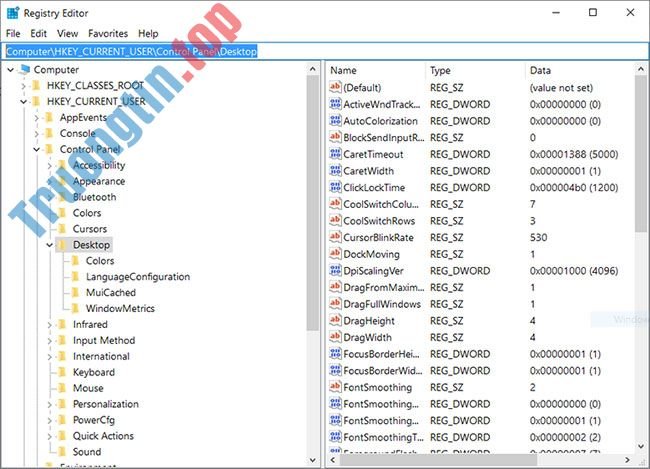This screenshot has height=469, width=650.
Task: Click tree pane scroll down arrow
Action: click(313, 460)
